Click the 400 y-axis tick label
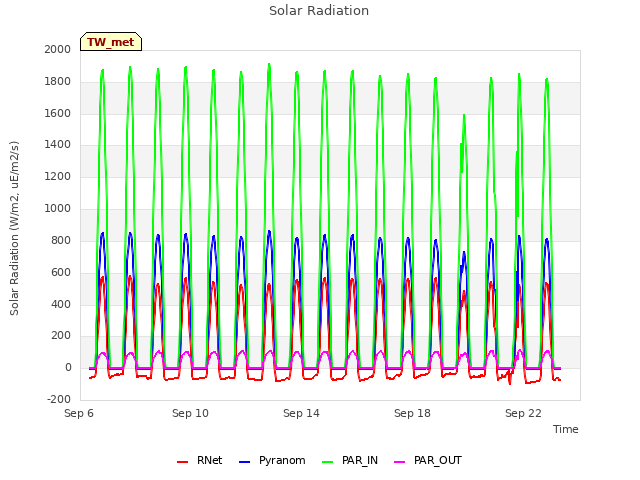640x480 pixels. tap(61, 304)
